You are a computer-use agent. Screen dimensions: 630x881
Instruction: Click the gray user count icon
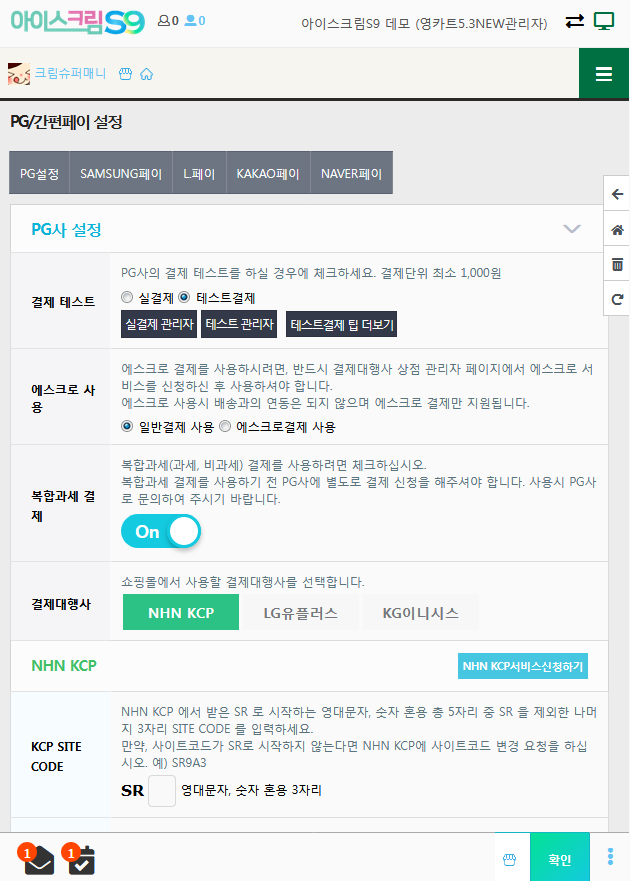(x=164, y=21)
